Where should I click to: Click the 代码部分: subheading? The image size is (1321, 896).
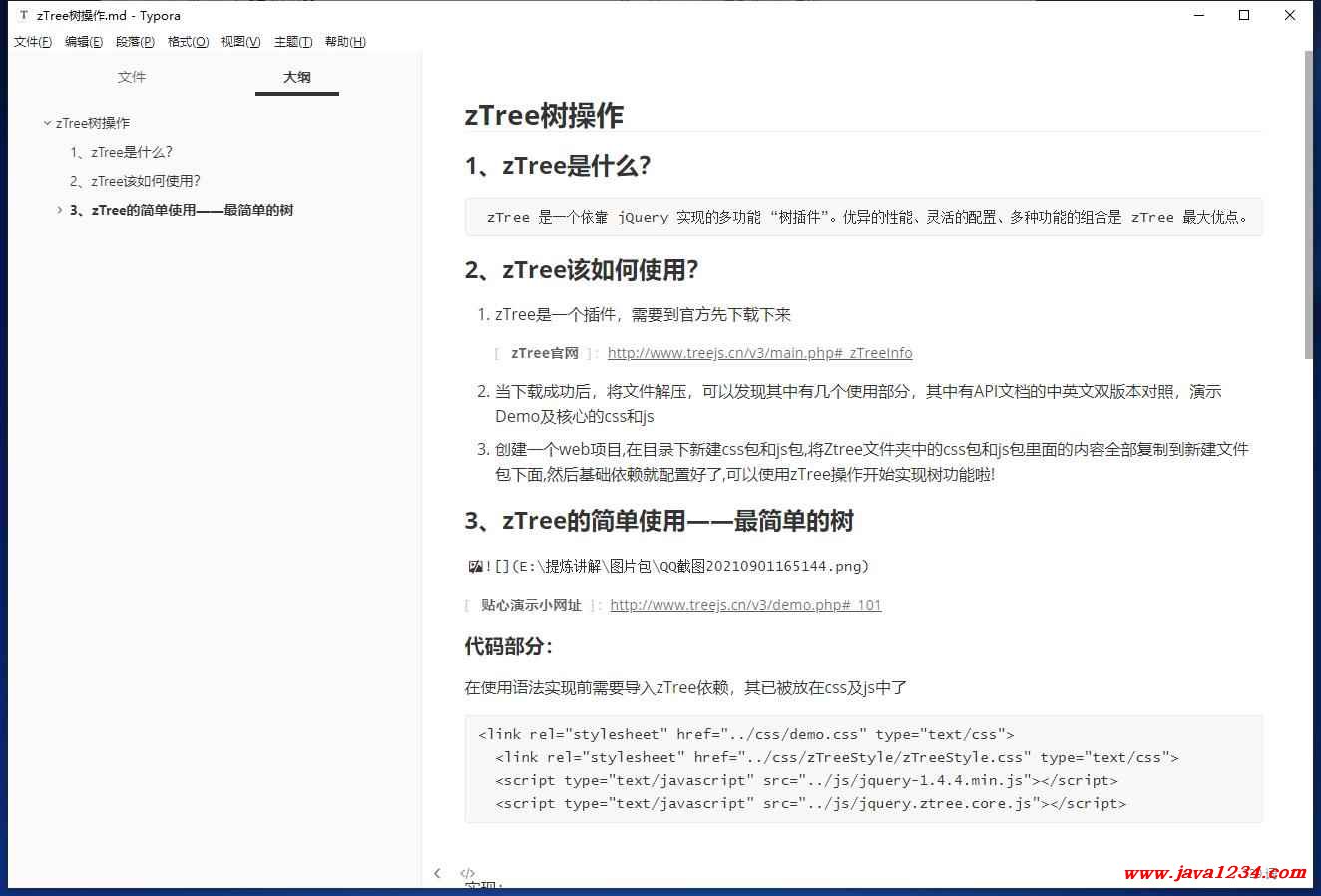pyautogui.click(x=509, y=646)
